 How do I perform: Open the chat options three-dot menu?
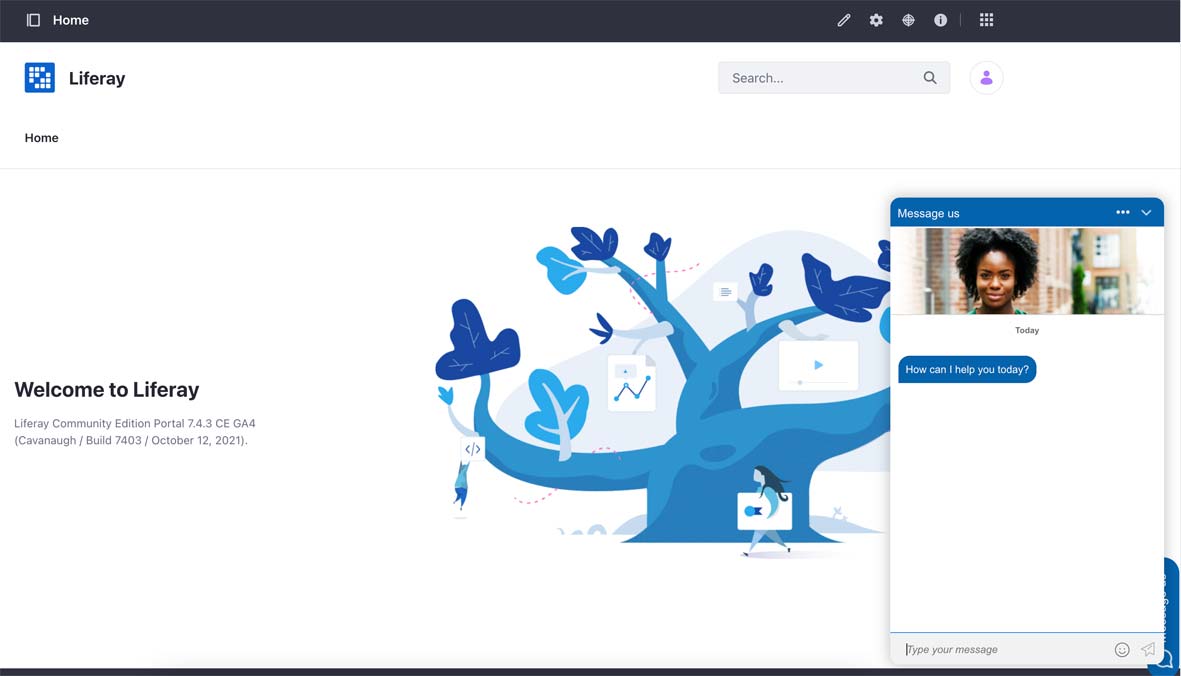(x=1122, y=213)
